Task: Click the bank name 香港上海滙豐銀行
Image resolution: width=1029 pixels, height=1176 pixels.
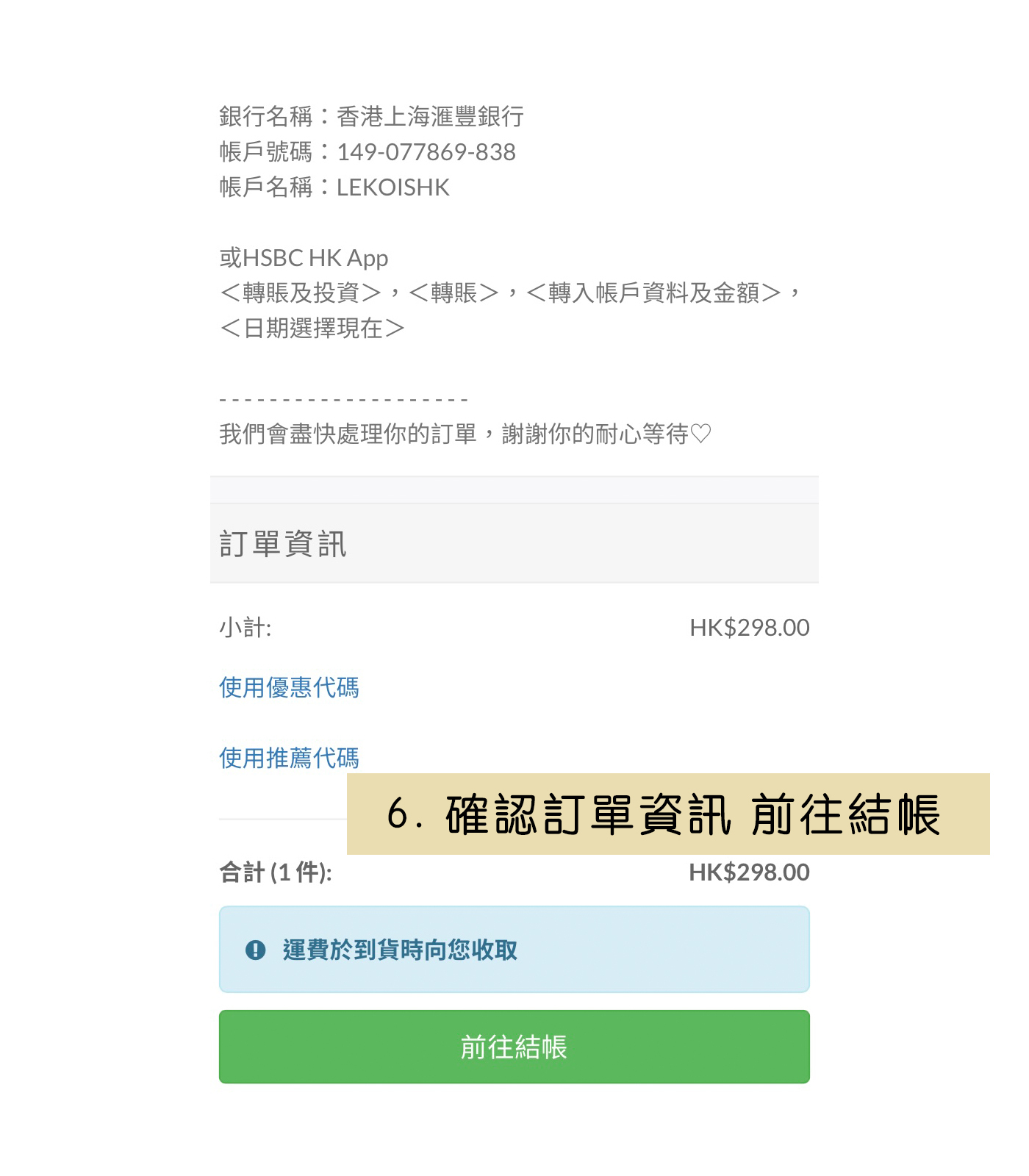Action: (x=430, y=116)
